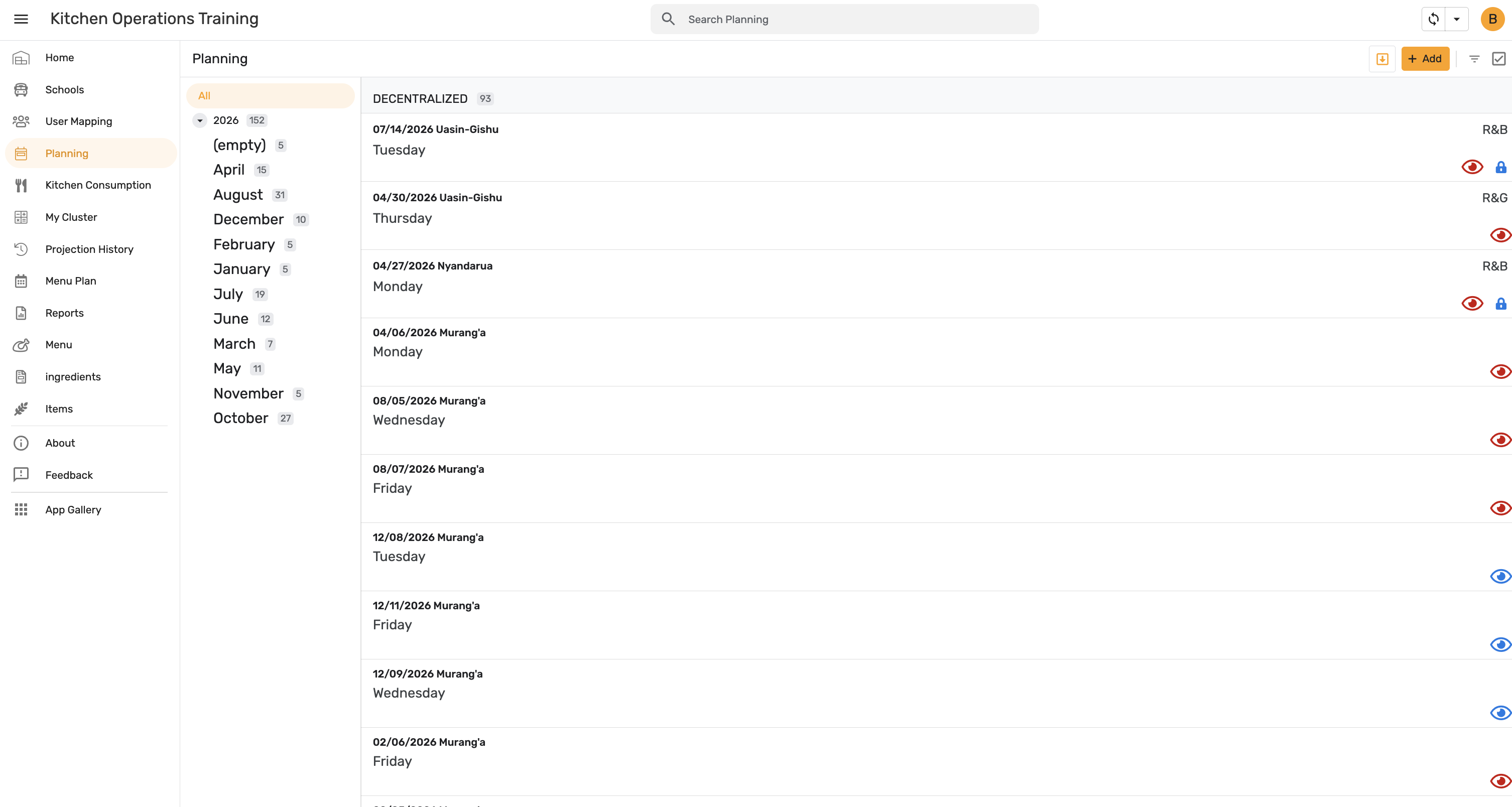Collapse the 2026 year group
The height and width of the screenshot is (807, 1512).
point(200,120)
